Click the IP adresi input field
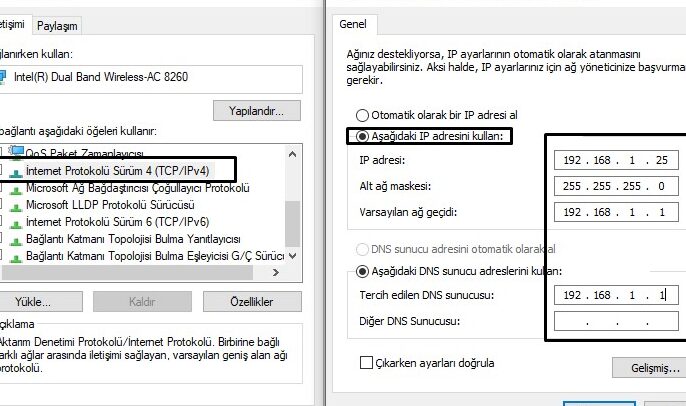 tap(616, 160)
